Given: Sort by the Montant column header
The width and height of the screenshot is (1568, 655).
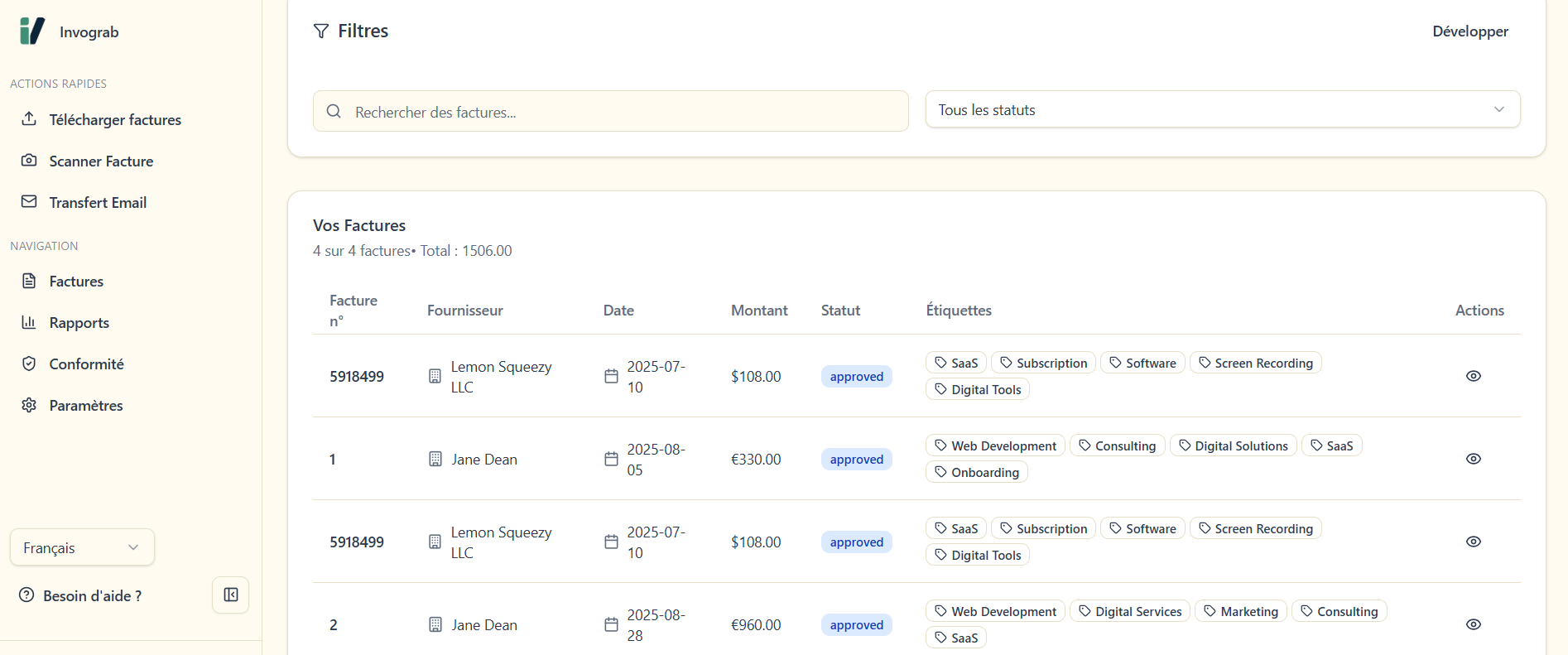Looking at the screenshot, I should (x=758, y=311).
